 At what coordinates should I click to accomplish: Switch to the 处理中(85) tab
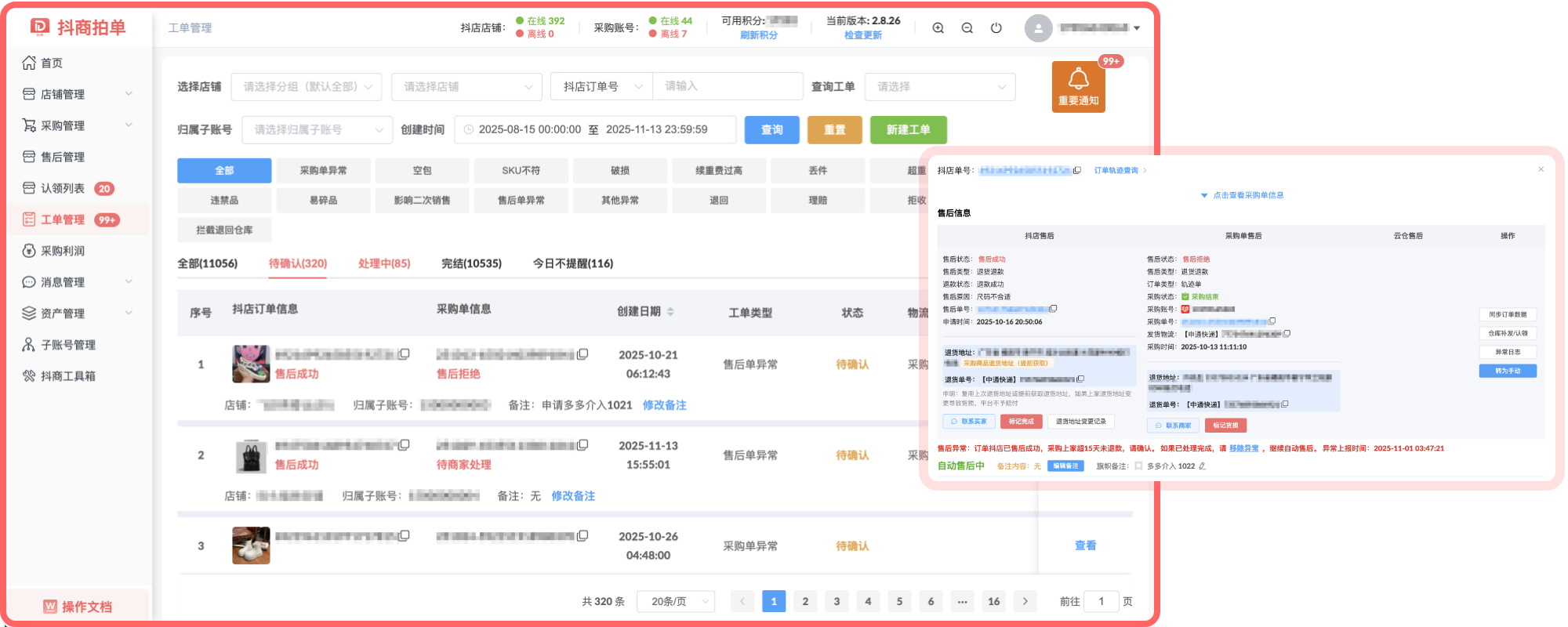[x=384, y=263]
